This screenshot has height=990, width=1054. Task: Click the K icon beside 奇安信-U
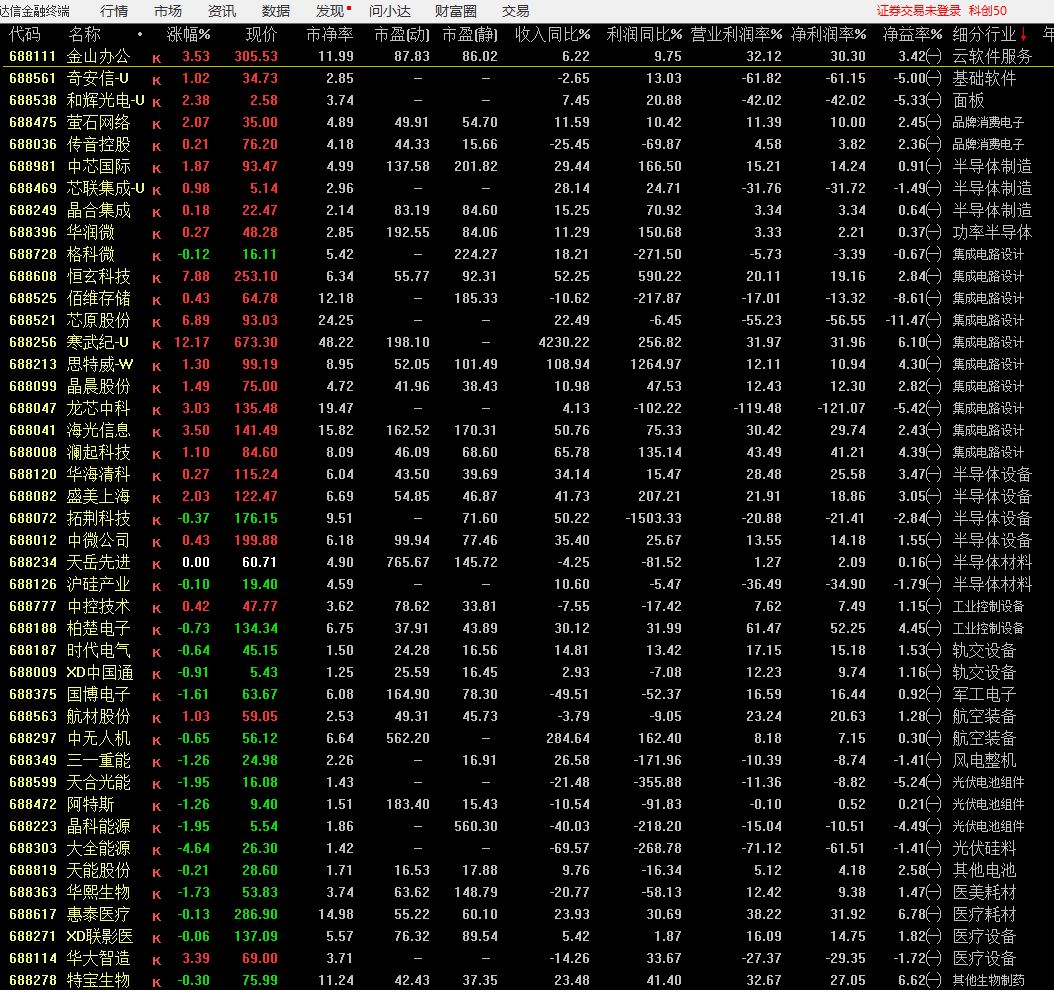(157, 81)
